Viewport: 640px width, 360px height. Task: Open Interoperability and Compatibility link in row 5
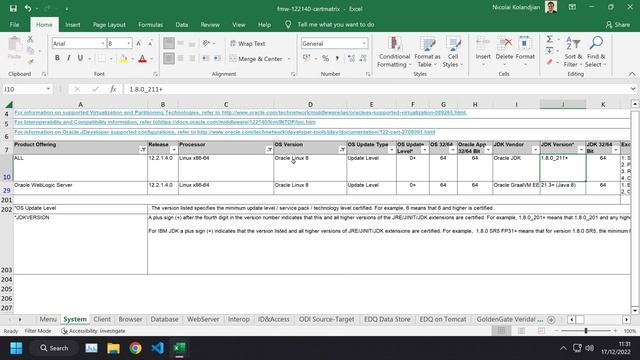click(x=165, y=122)
